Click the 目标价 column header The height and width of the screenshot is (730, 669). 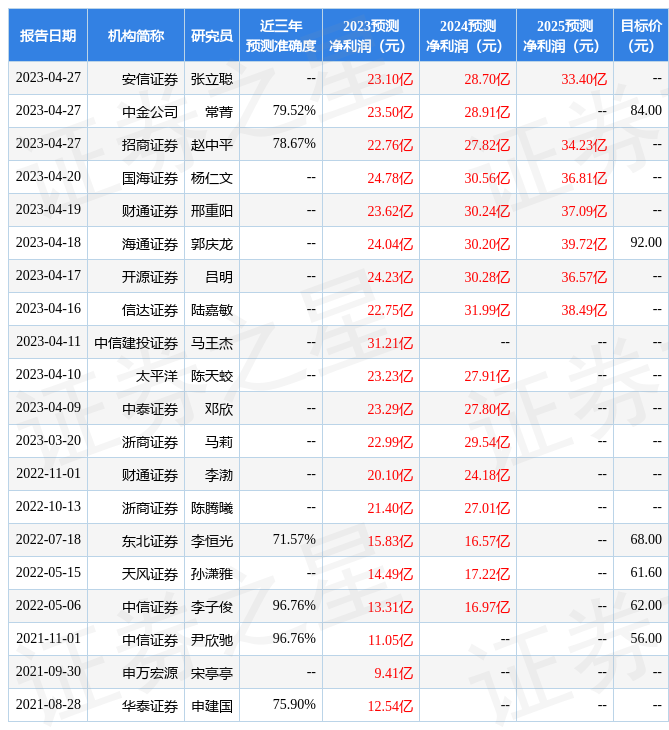point(641,35)
